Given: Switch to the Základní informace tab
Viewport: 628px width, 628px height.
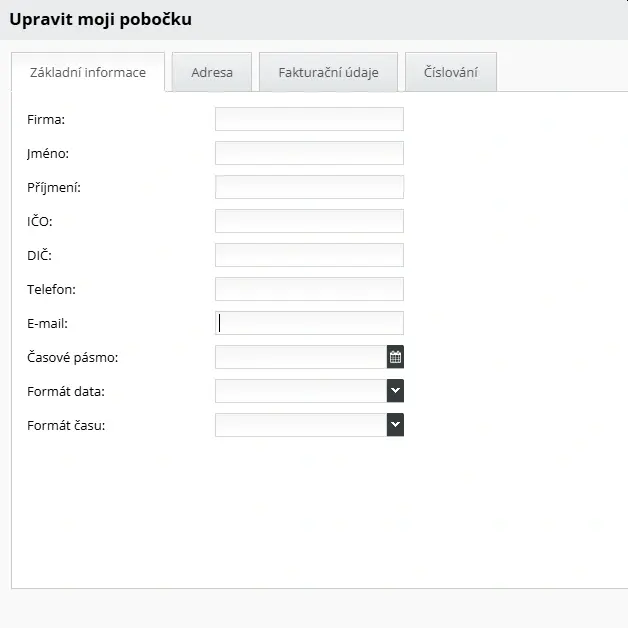Looking at the screenshot, I should [x=88, y=72].
